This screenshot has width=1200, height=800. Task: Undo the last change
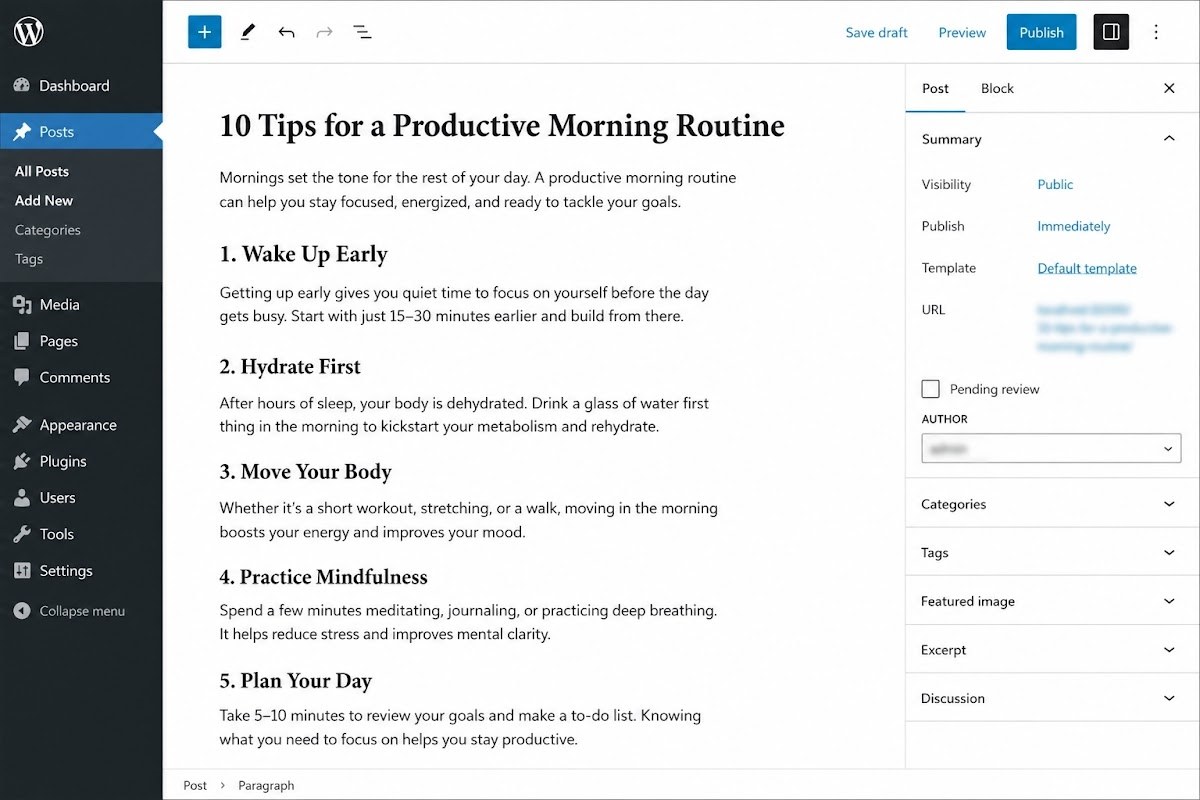tap(286, 32)
